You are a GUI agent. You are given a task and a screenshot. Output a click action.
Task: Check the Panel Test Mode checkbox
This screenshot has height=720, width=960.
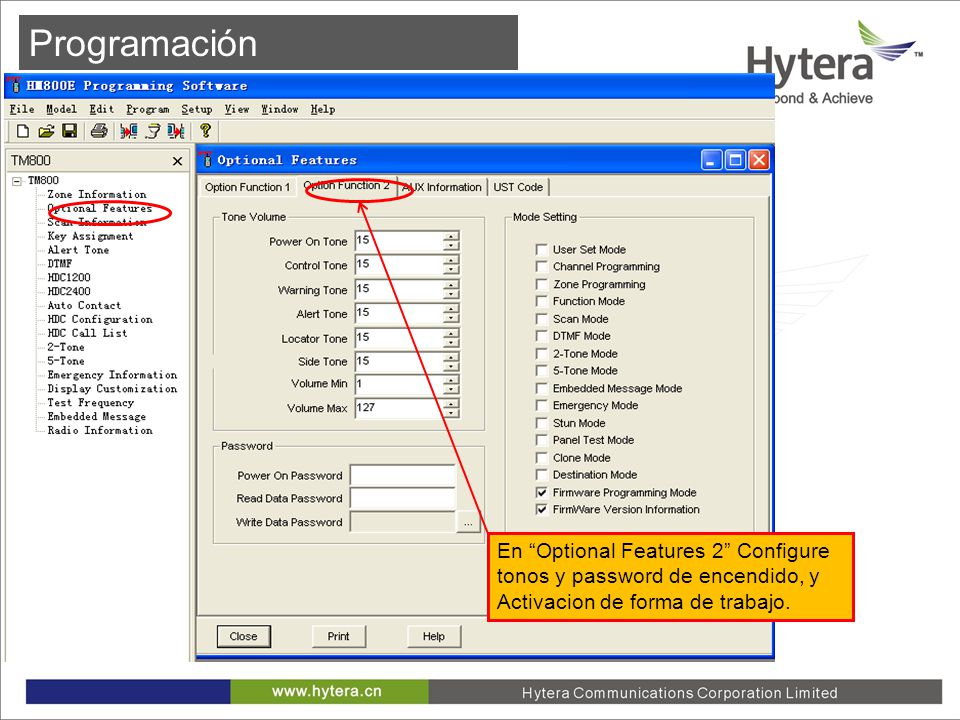coord(541,440)
